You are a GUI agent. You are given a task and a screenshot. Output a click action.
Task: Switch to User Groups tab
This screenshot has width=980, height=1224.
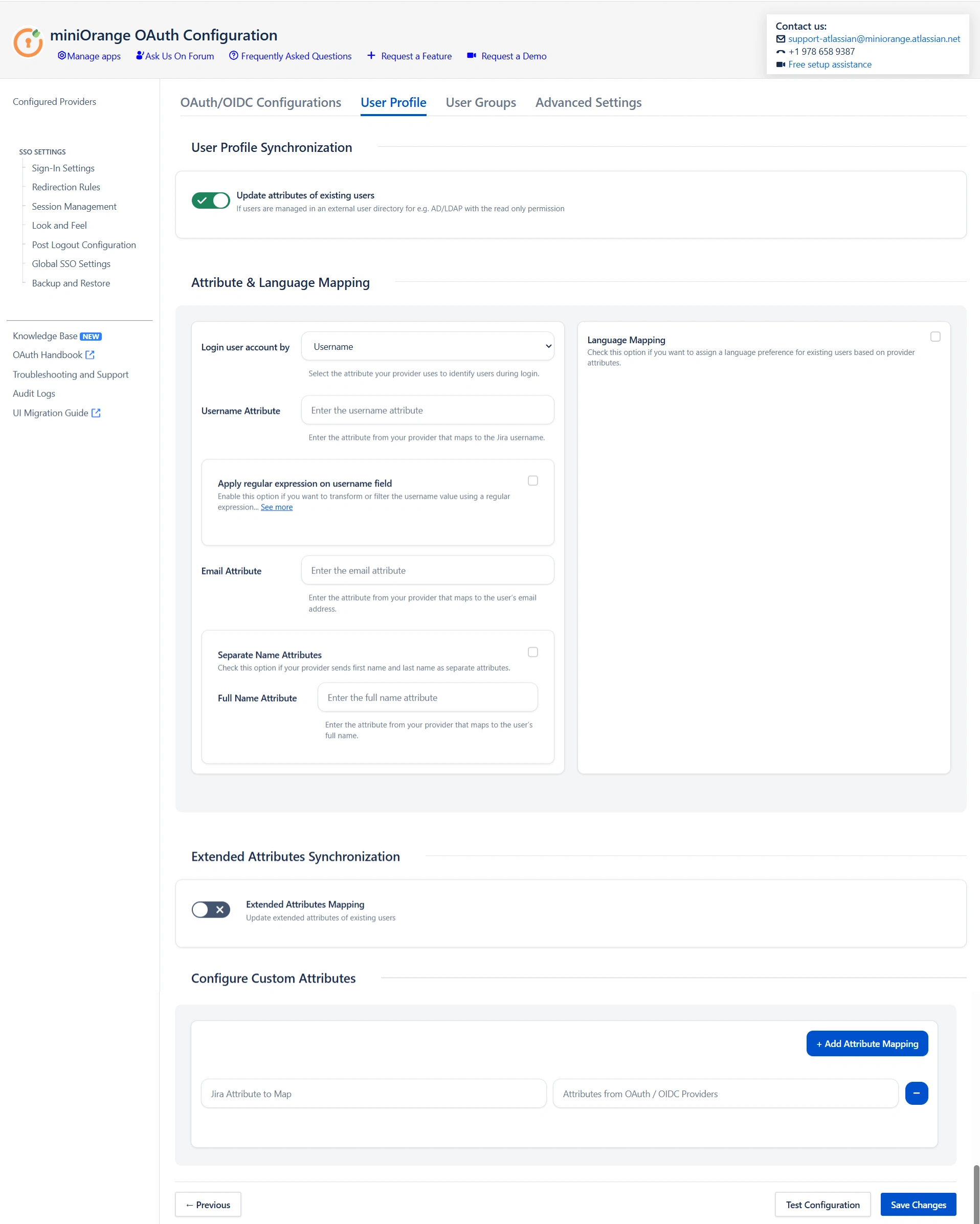tap(481, 103)
